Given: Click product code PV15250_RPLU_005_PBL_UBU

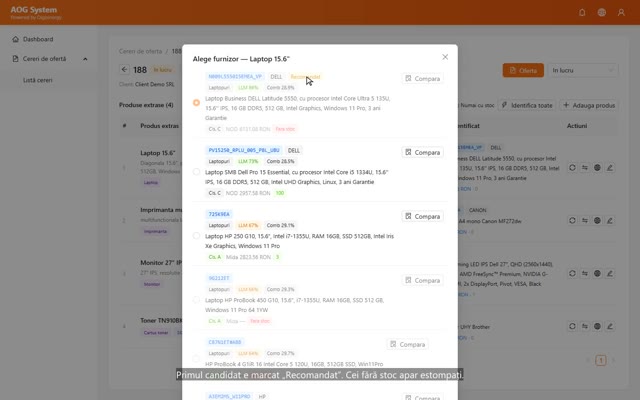Looking at the screenshot, I should [244, 150].
